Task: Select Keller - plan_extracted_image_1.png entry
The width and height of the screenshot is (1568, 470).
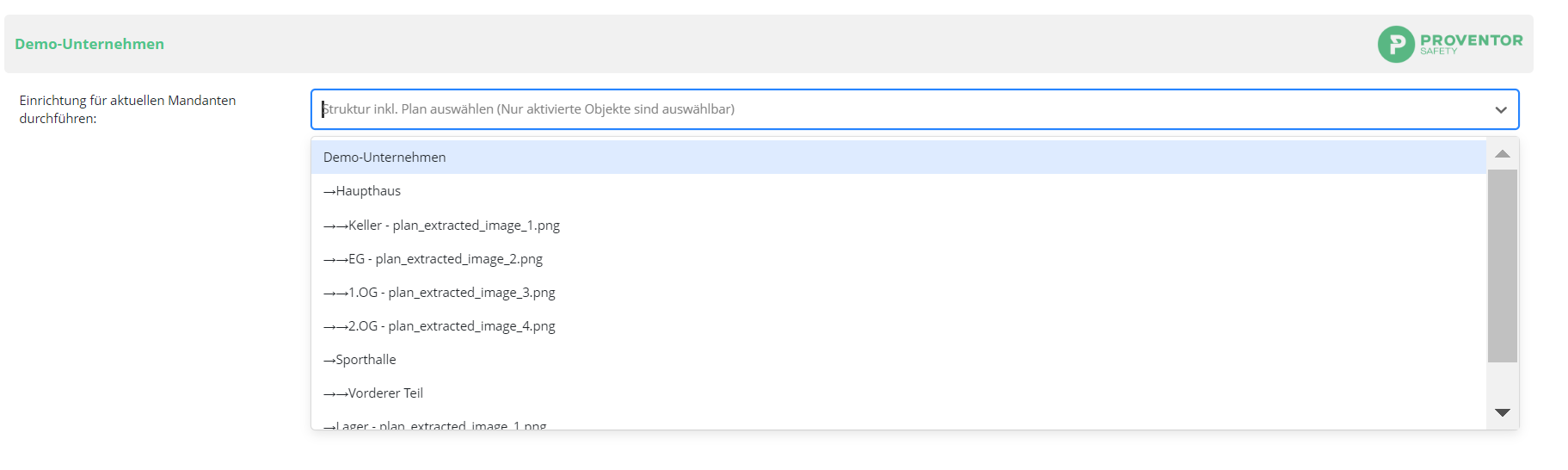Action: point(899,226)
